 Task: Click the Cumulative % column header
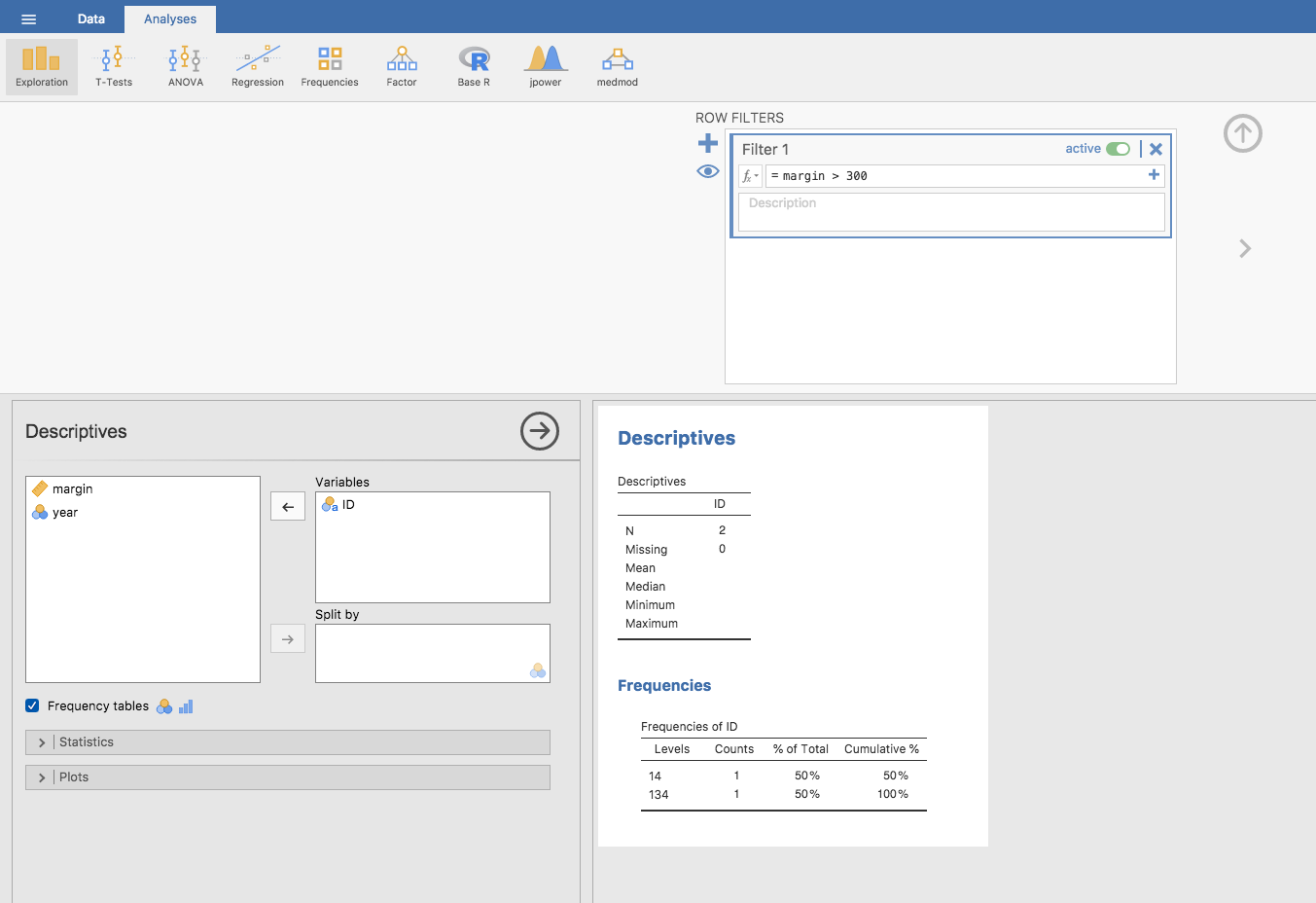click(x=881, y=749)
